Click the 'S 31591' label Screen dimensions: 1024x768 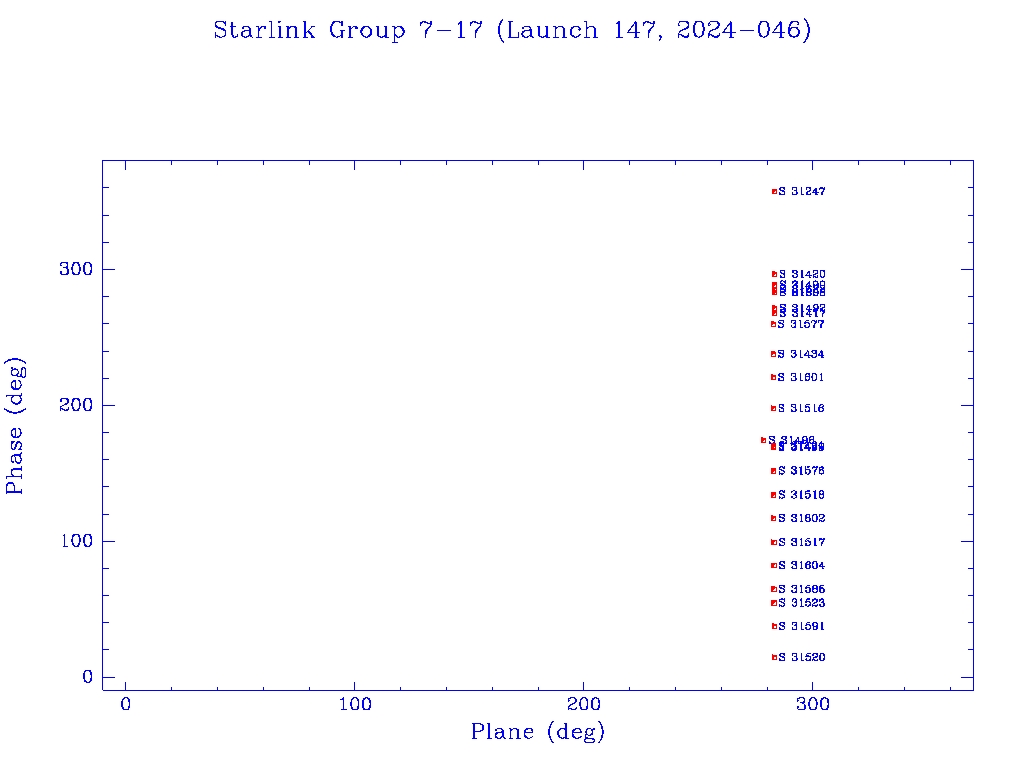pos(801,626)
